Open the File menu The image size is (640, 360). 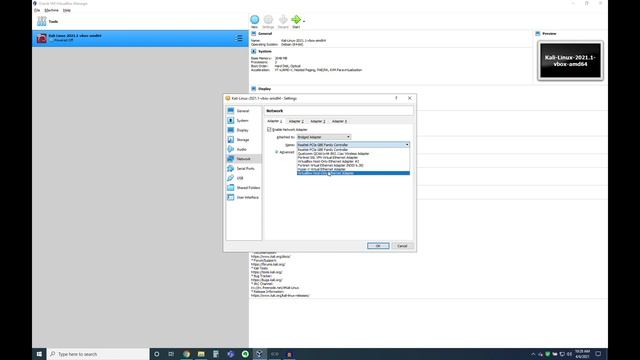pyautogui.click(x=37, y=10)
